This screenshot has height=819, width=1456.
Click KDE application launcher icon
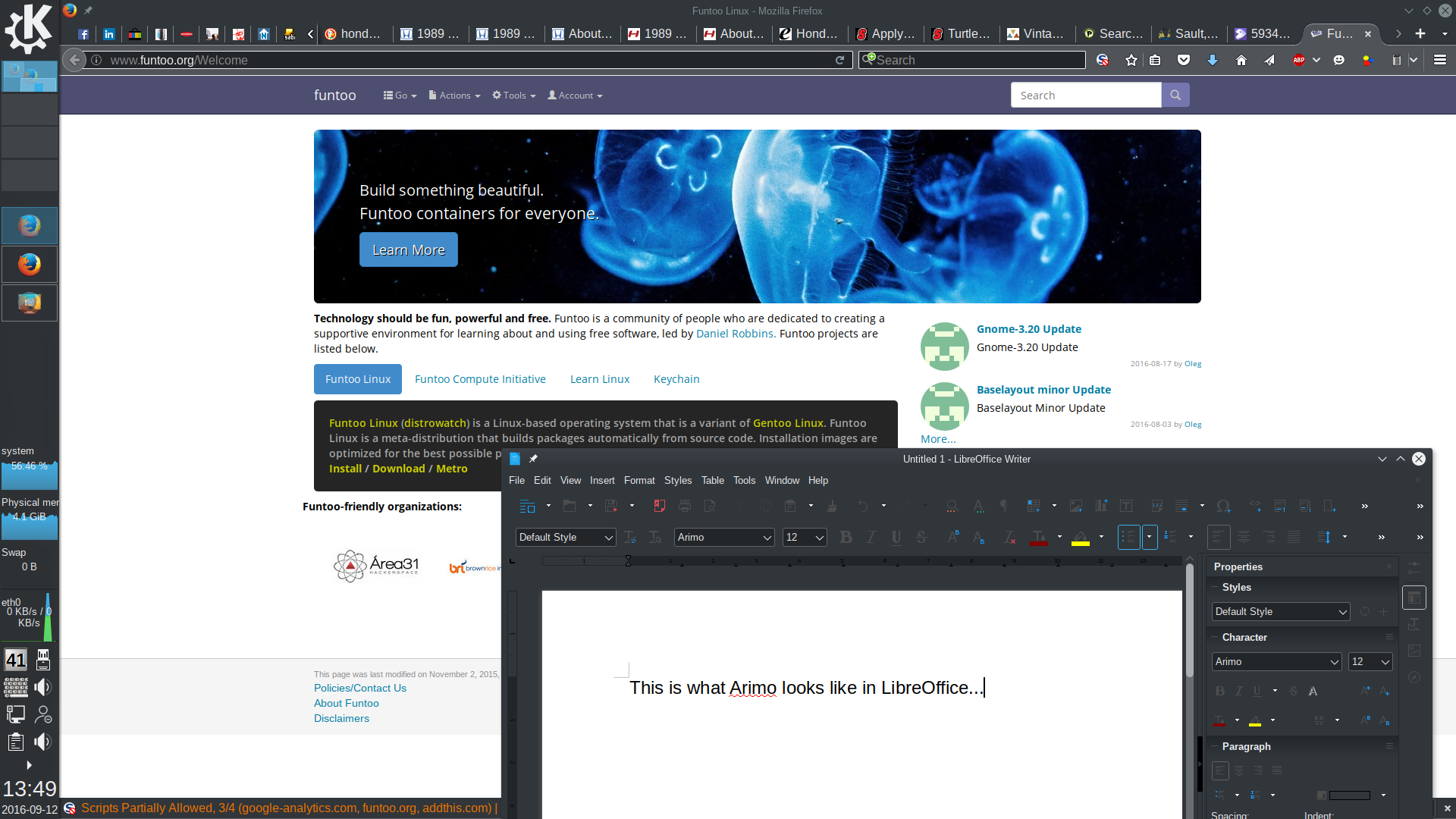tap(29, 29)
